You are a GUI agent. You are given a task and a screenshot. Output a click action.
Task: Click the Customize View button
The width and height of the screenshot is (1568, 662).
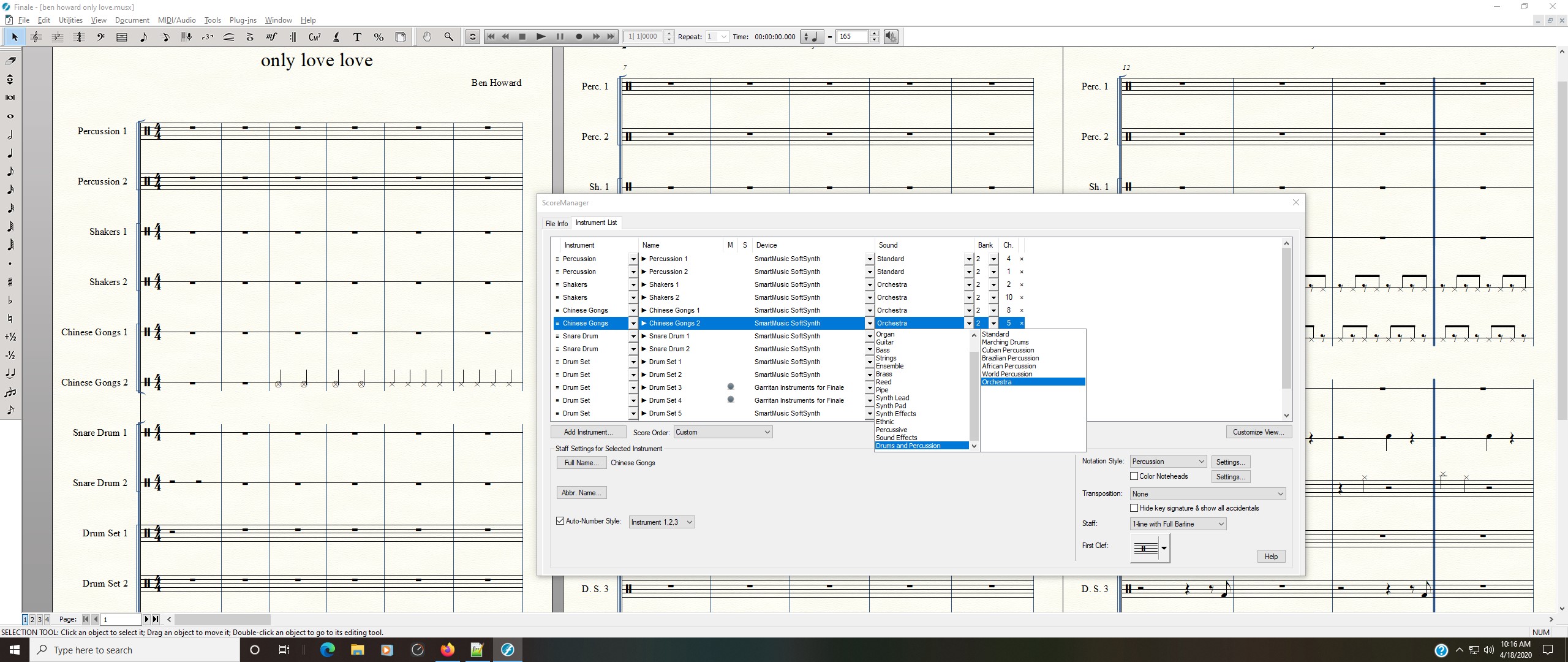coord(1259,432)
